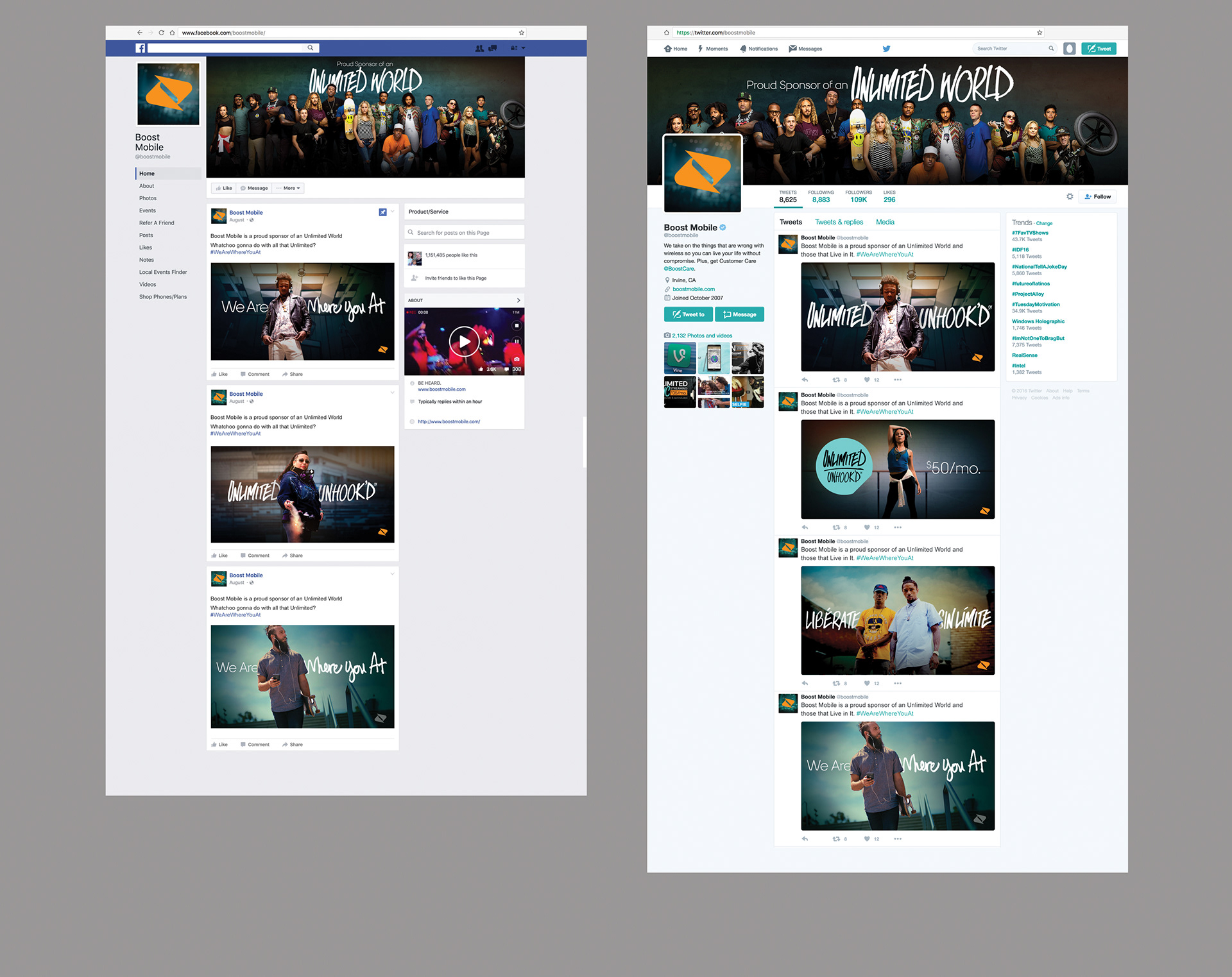The width and height of the screenshot is (1232, 977).
Task: Open Twitter Notifications nav item
Action: [x=758, y=49]
